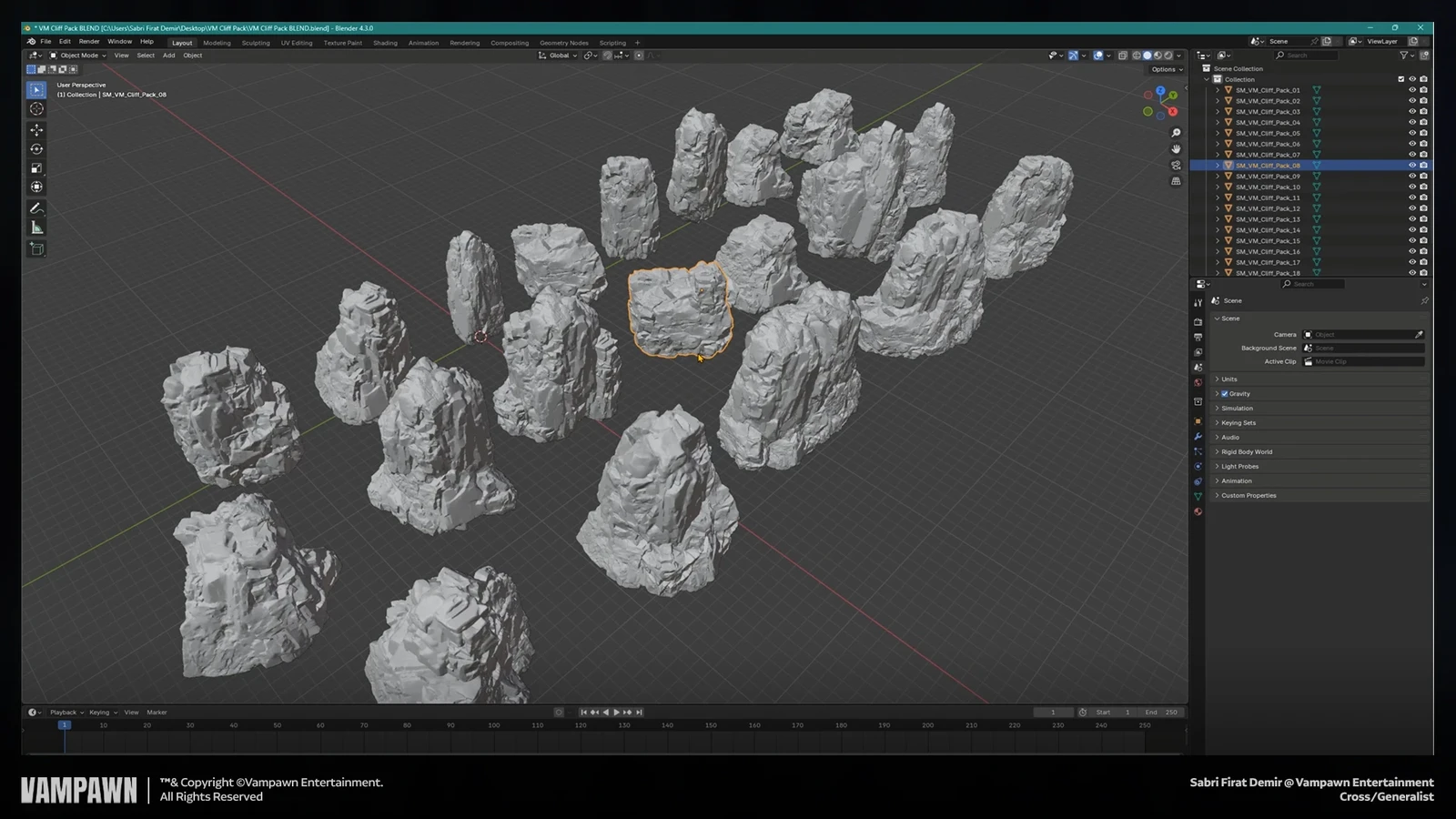Expand the Rigid Body World section
This screenshot has width=1456, height=819.
coord(1246,452)
